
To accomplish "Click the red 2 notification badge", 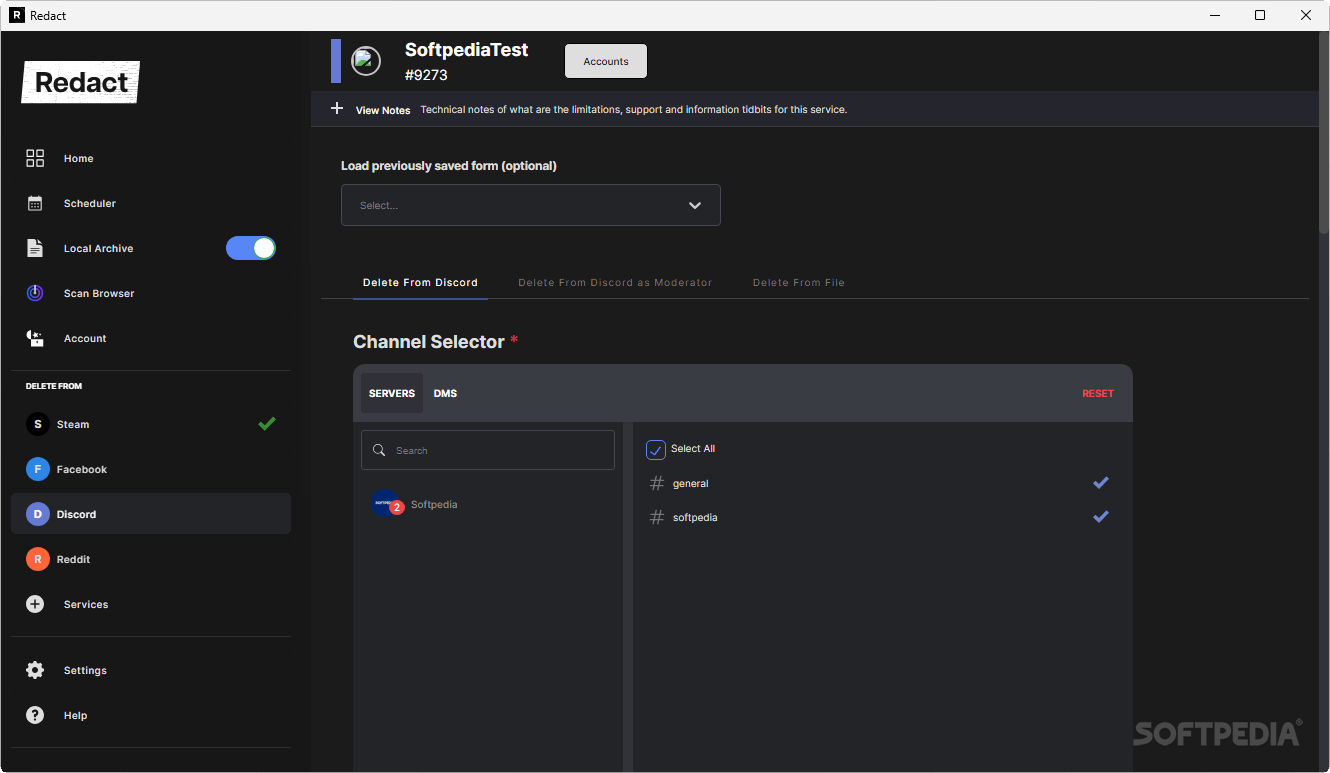I will pyautogui.click(x=397, y=508).
